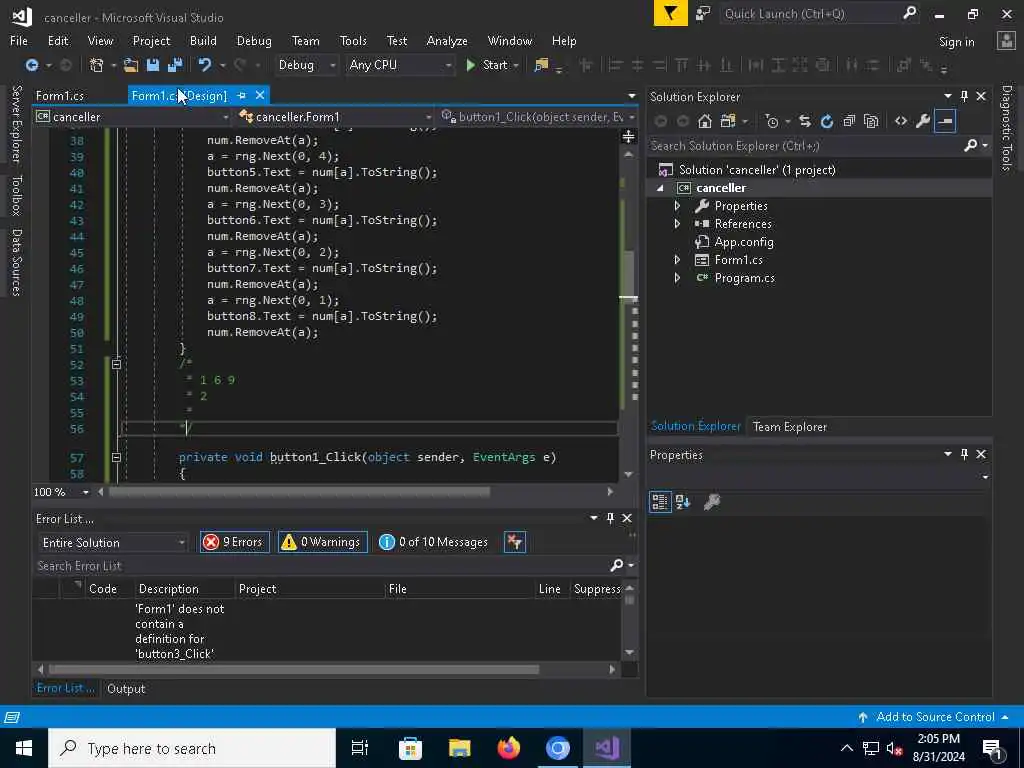
Task: Open Properties with the wrench icon in Solution Explorer
Action: (923, 121)
